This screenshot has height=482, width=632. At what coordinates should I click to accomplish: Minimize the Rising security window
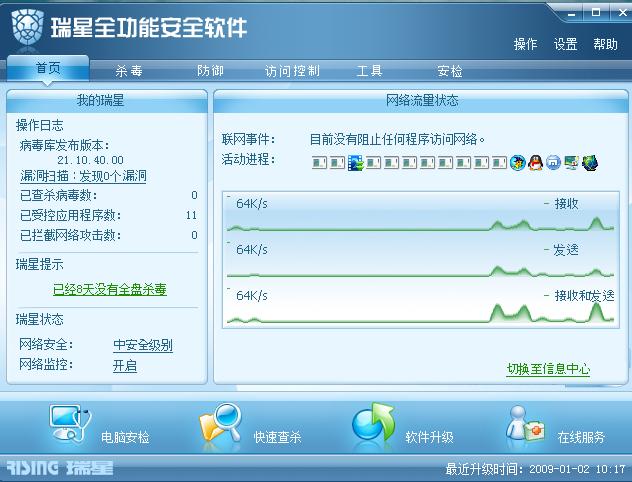pyautogui.click(x=572, y=14)
